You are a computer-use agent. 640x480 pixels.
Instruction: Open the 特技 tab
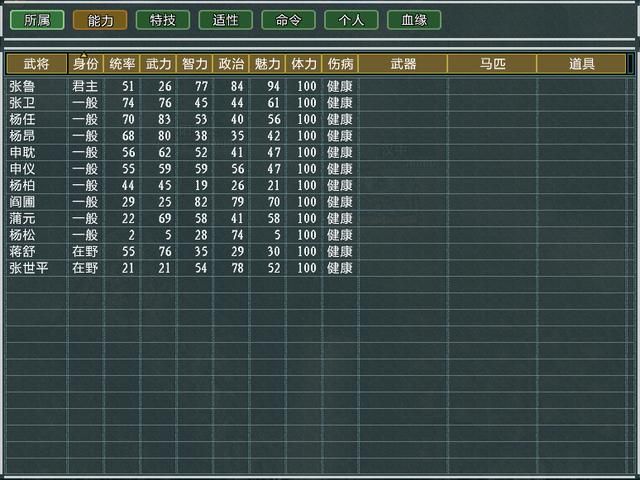coord(162,20)
